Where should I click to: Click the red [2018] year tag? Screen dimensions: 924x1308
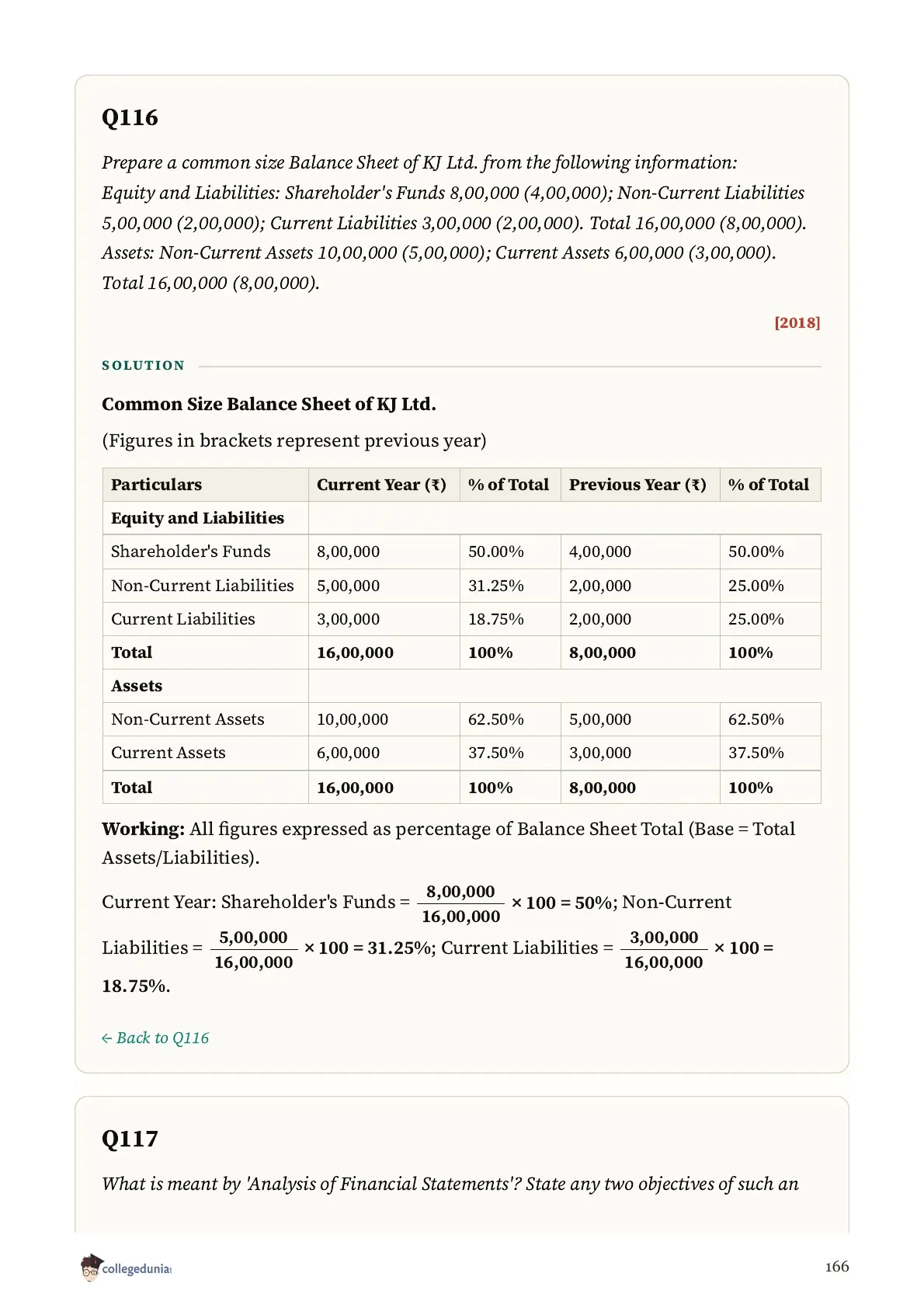tap(797, 322)
